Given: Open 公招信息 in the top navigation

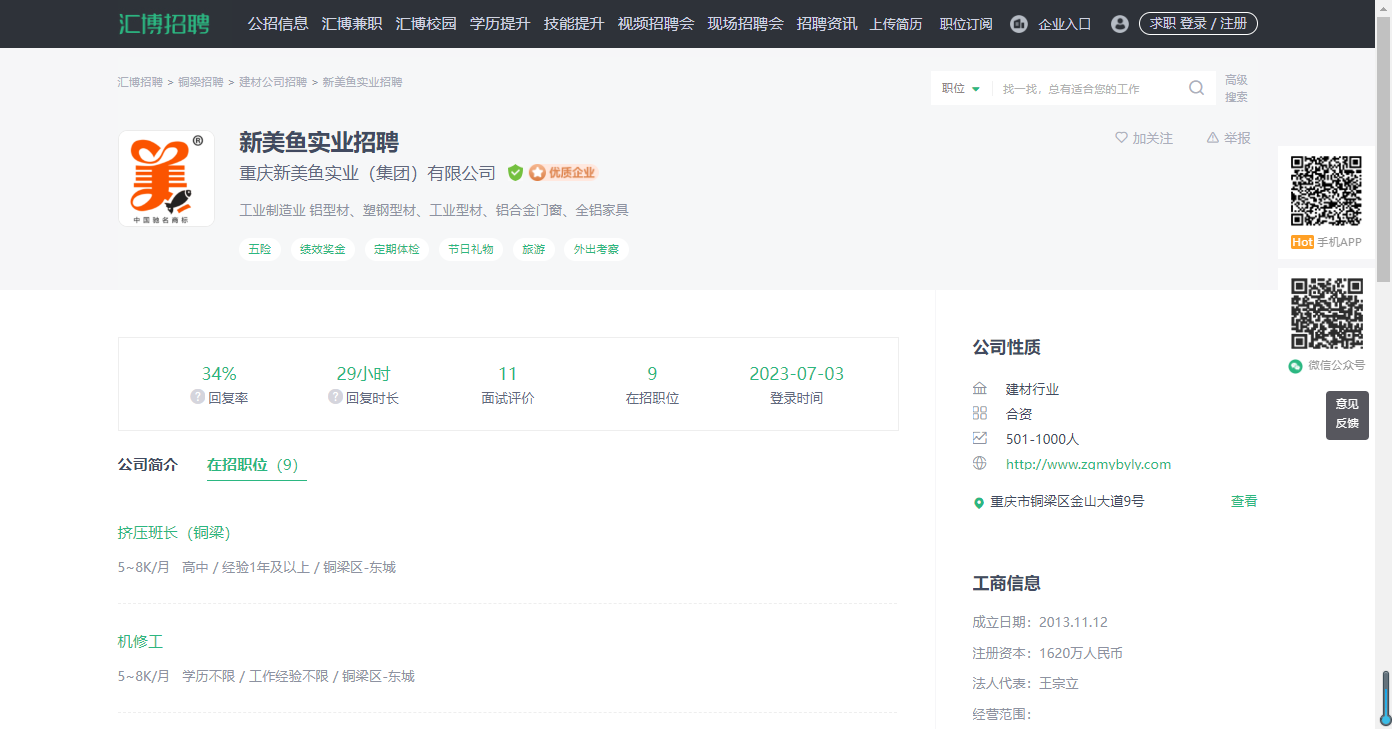Looking at the screenshot, I should point(278,24).
